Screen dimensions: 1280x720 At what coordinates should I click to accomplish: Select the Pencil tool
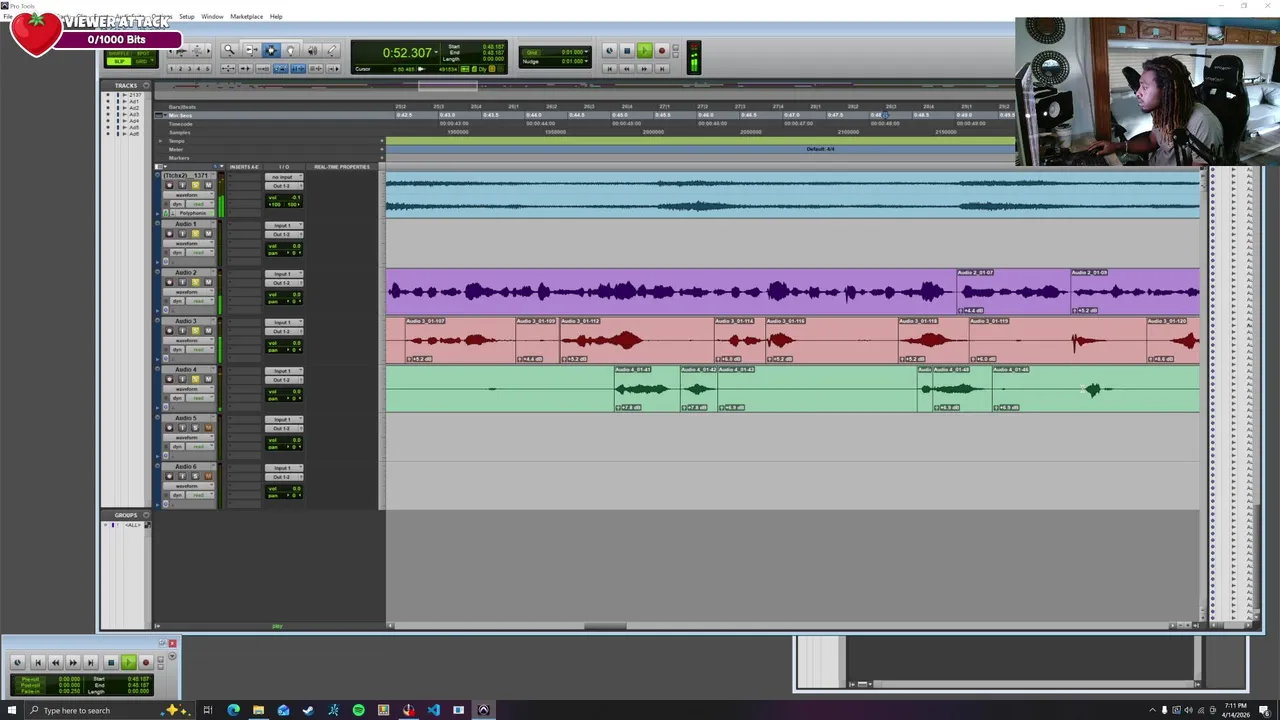coord(332,50)
